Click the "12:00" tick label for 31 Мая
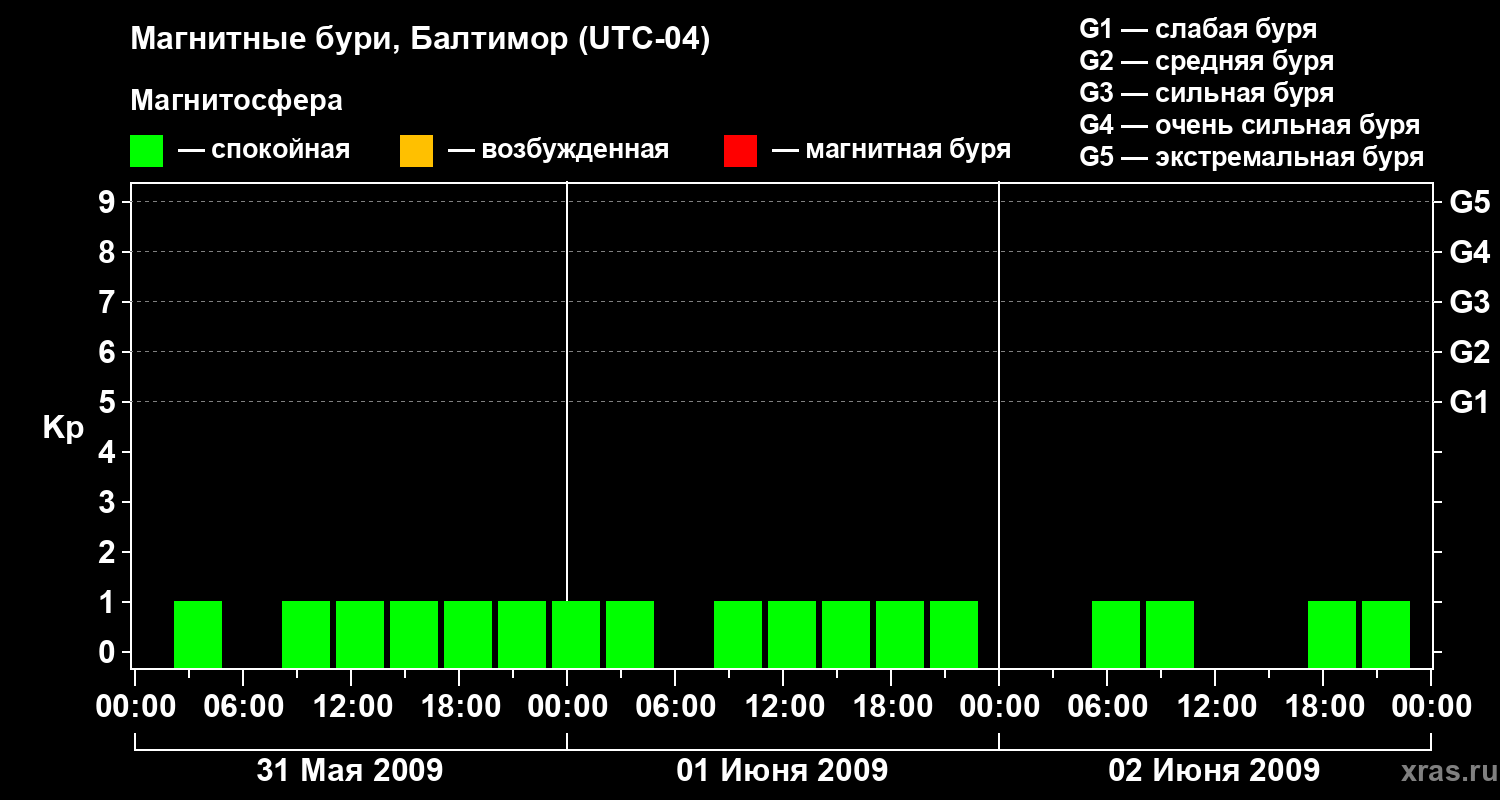Viewport: 1500px width, 800px height. [351, 707]
